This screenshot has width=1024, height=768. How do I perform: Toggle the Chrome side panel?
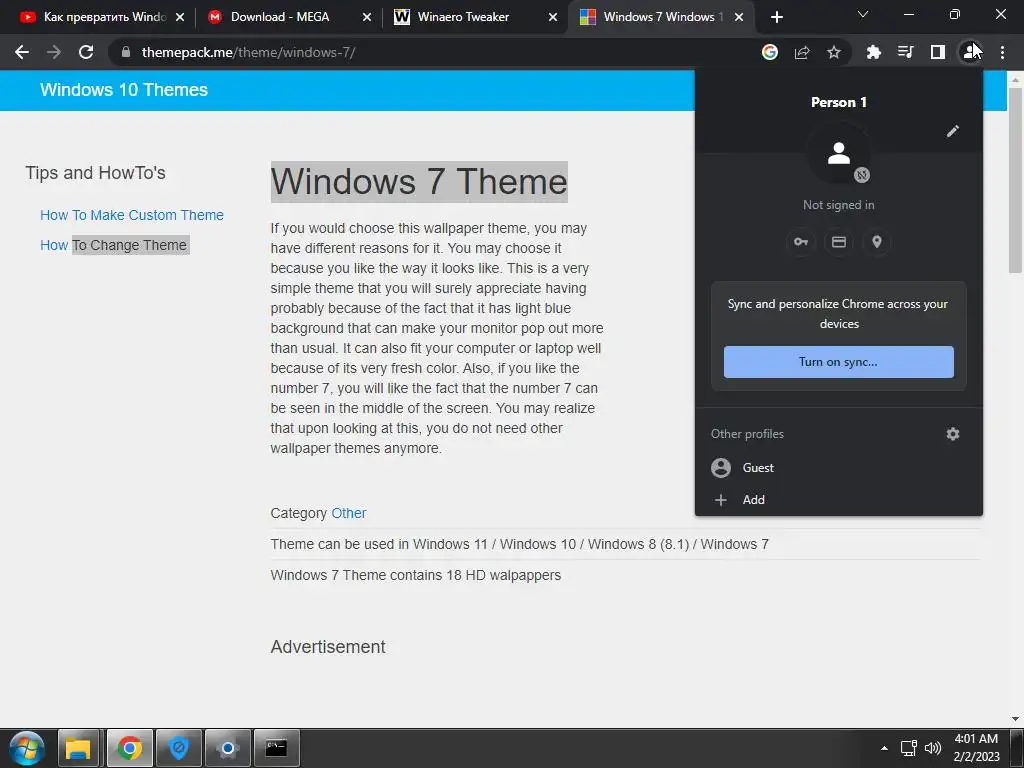tap(937, 52)
